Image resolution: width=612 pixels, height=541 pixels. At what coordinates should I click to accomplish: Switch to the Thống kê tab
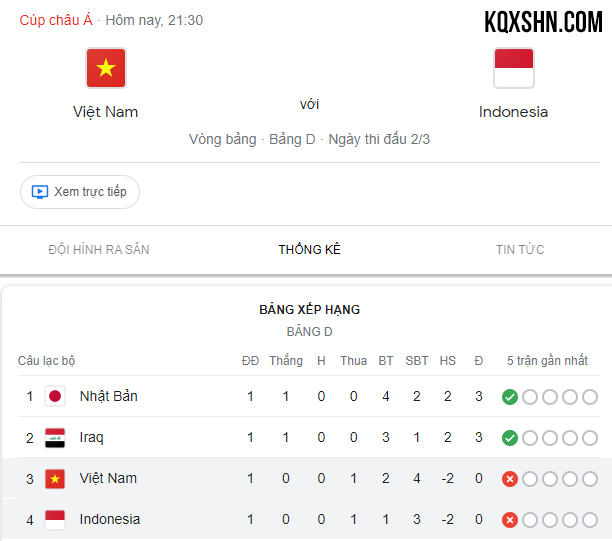click(x=310, y=249)
